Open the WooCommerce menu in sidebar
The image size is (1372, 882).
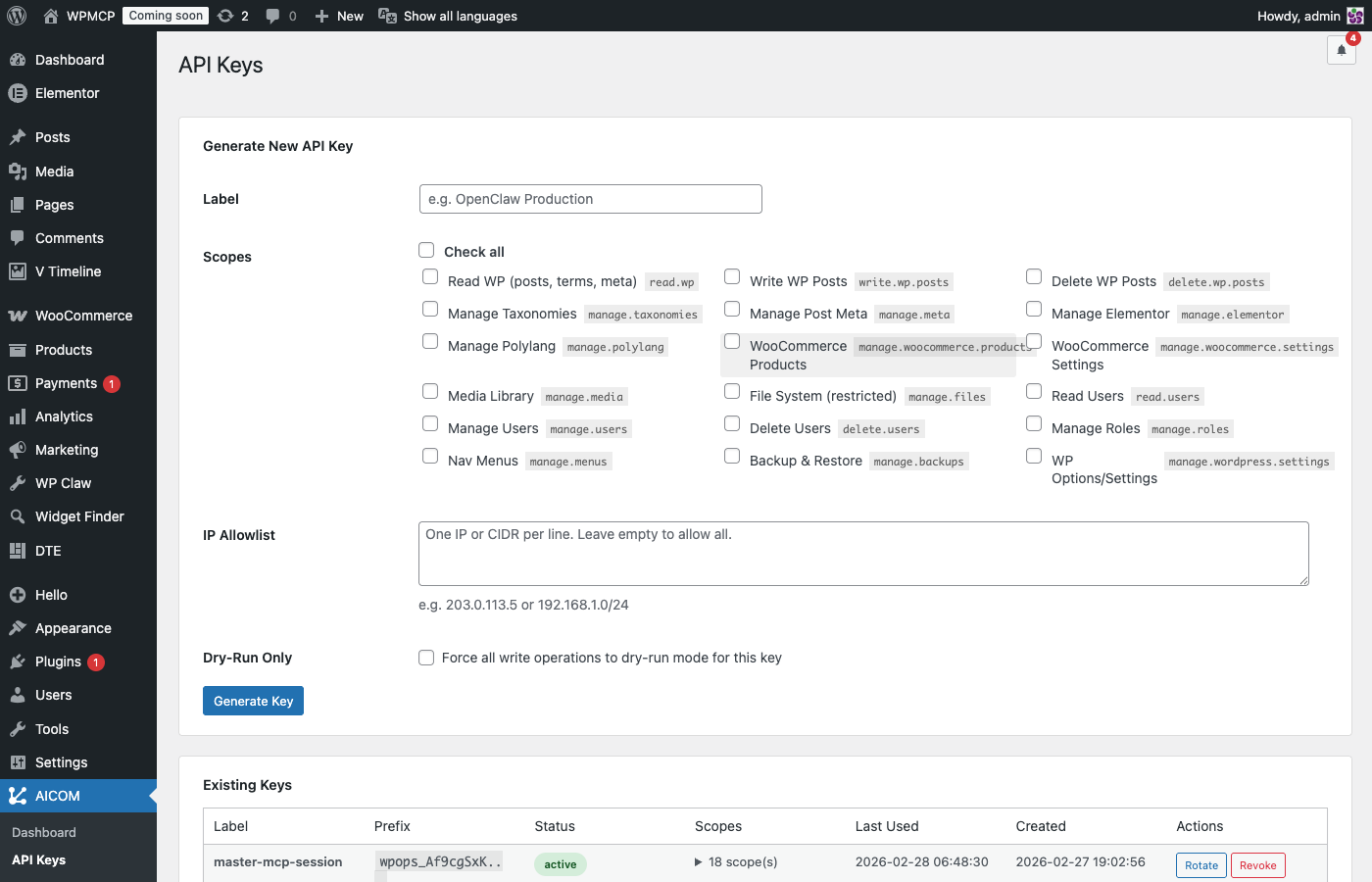click(83, 316)
